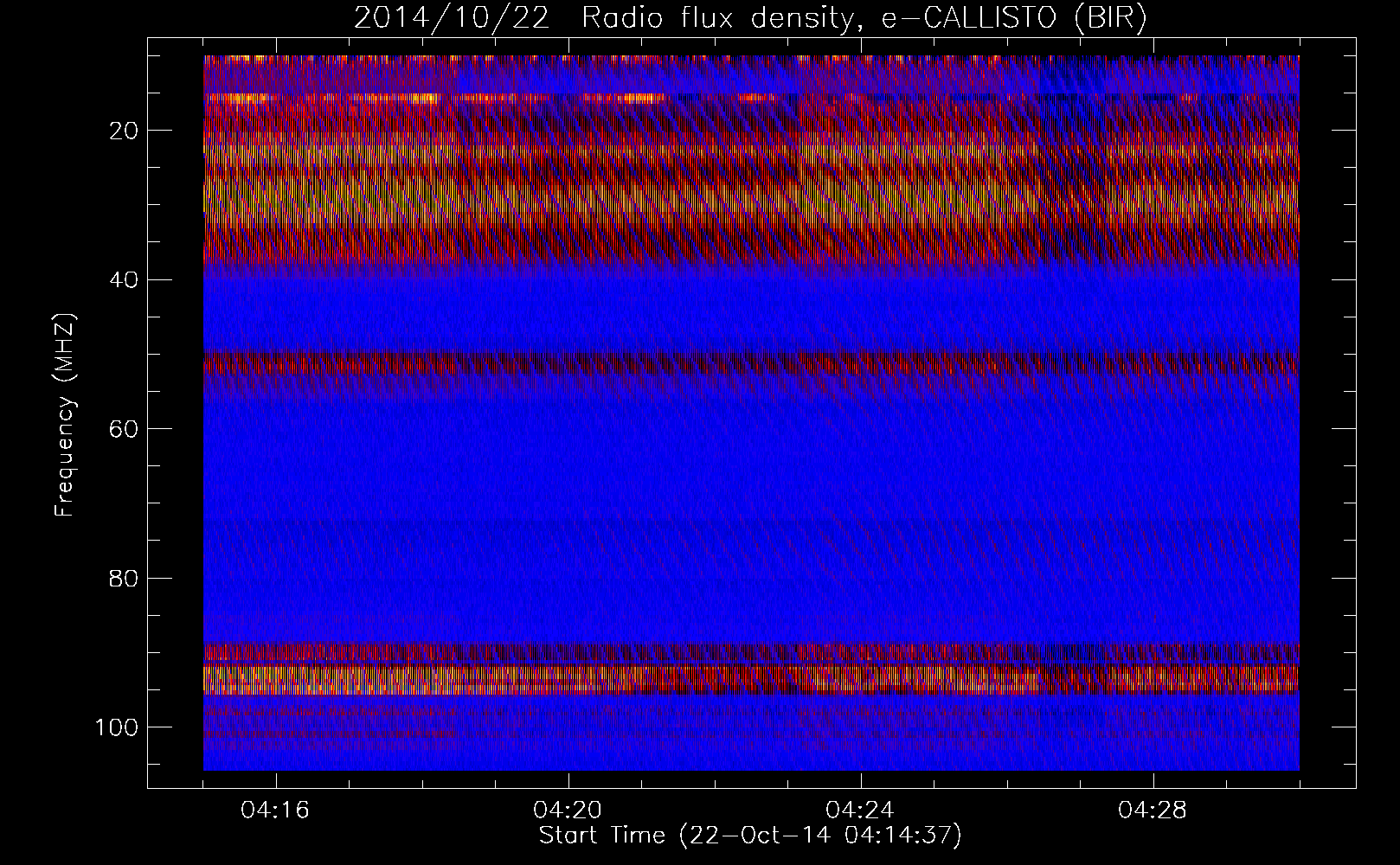Click the 04:16 time tick label
1400x865 pixels.
[276, 811]
